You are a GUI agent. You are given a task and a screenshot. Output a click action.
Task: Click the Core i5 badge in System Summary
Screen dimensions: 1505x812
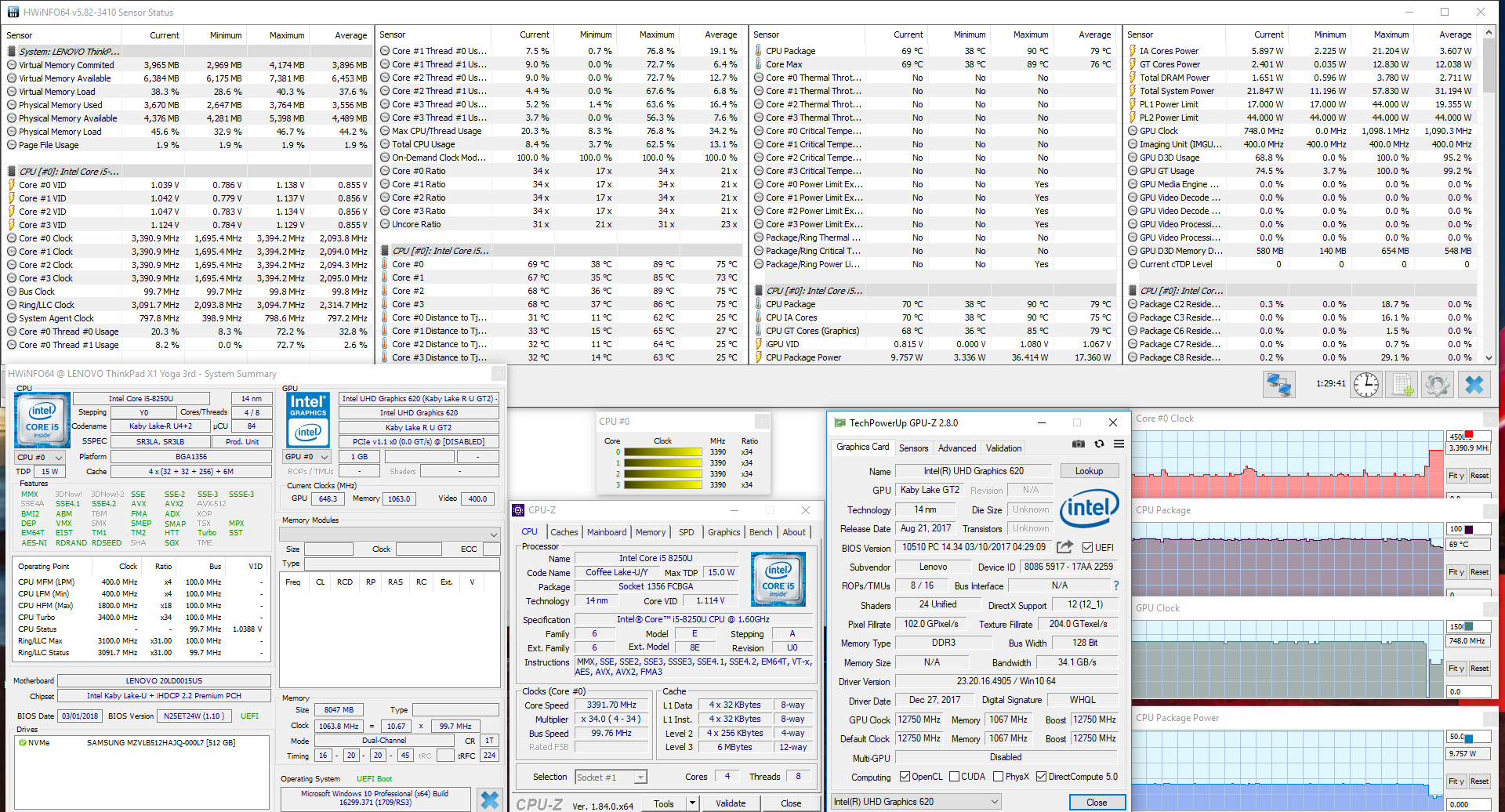click(42, 419)
